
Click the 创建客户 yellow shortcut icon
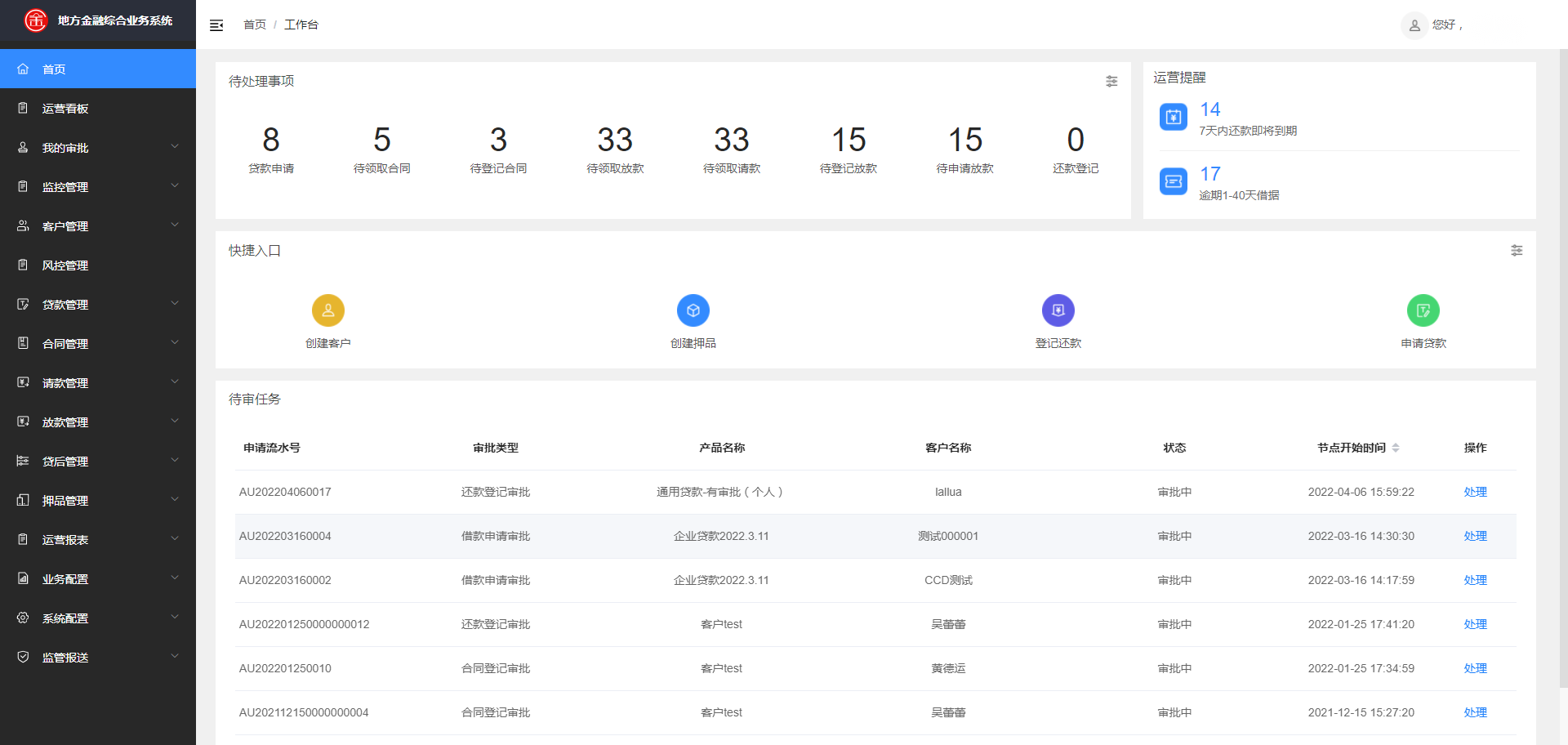[327, 310]
